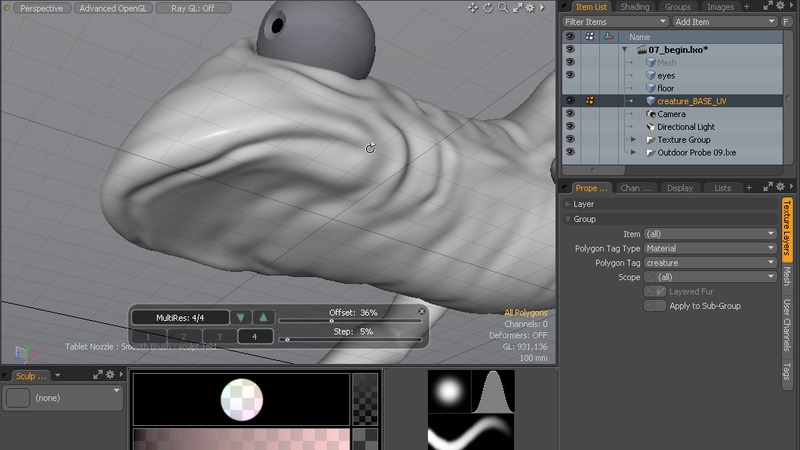Open the Mesh vertical side tab
This screenshot has width=800, height=450.
(788, 276)
